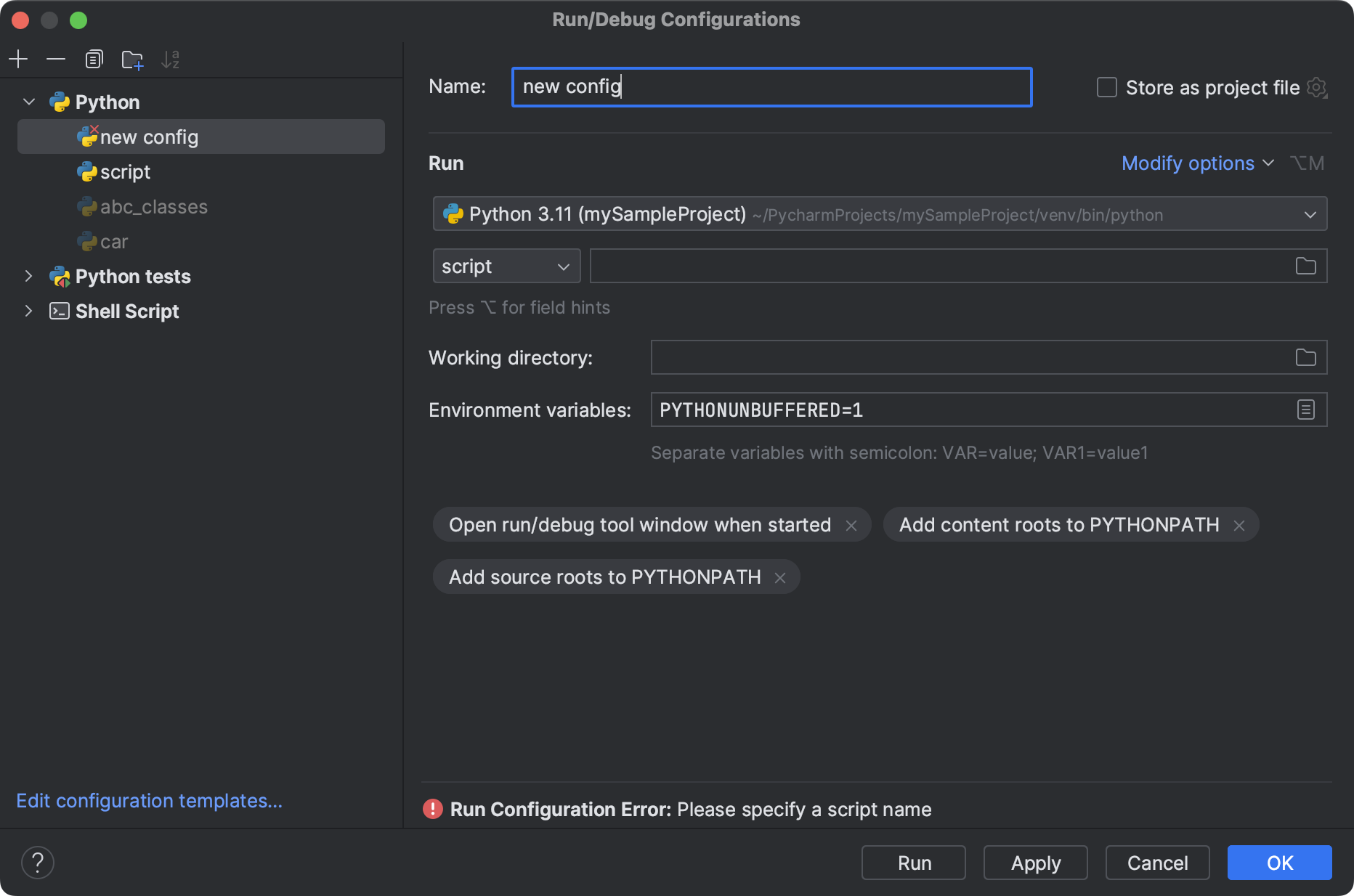This screenshot has height=896, width=1354.
Task: Click the Add New Configuration plus icon
Action: pos(18,59)
